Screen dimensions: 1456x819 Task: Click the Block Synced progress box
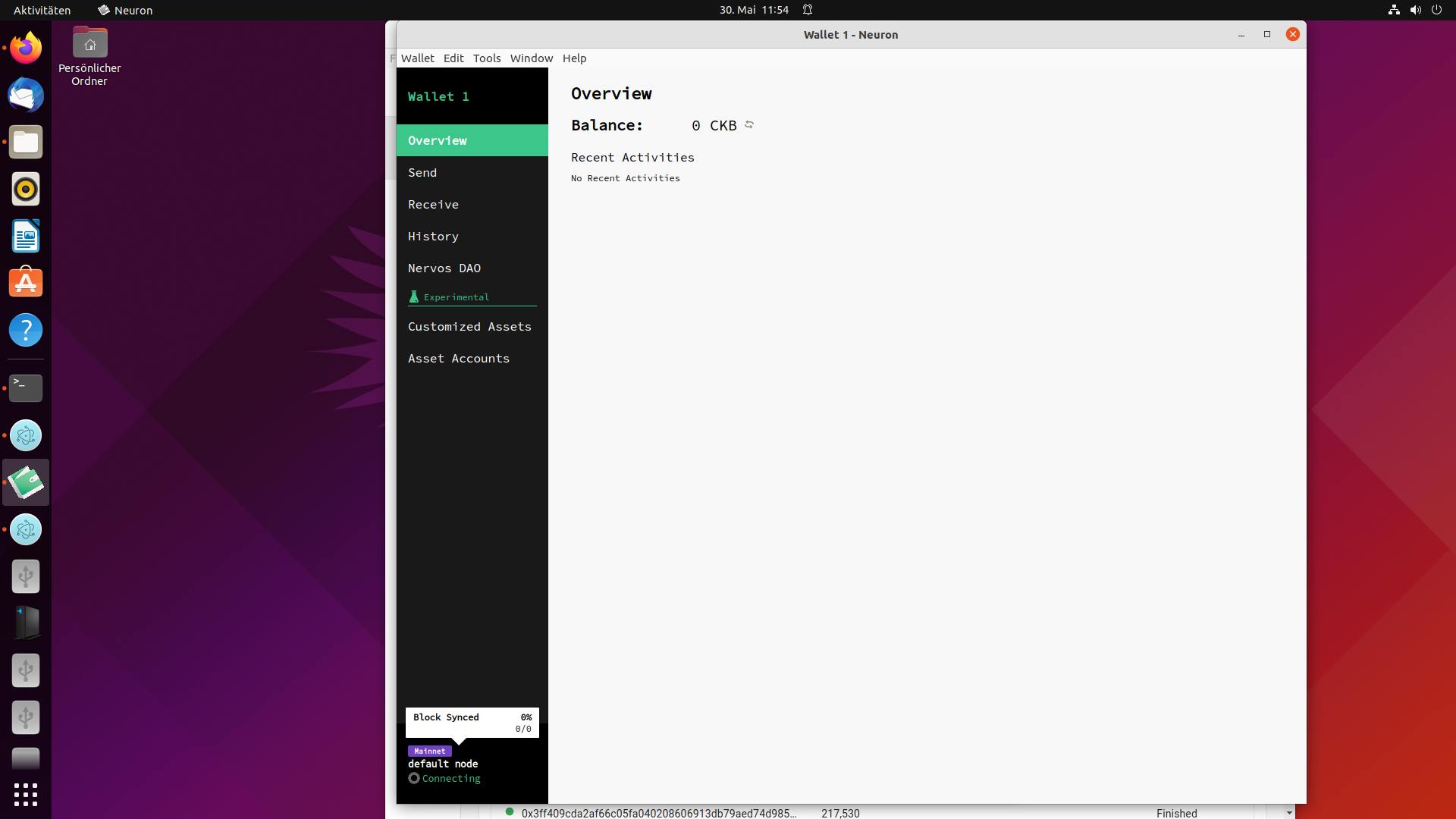pyautogui.click(x=472, y=723)
